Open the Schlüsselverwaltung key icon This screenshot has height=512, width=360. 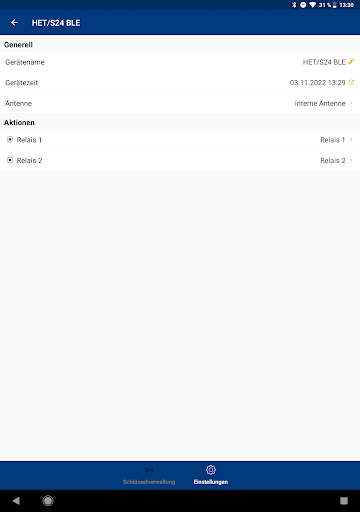coord(149,470)
